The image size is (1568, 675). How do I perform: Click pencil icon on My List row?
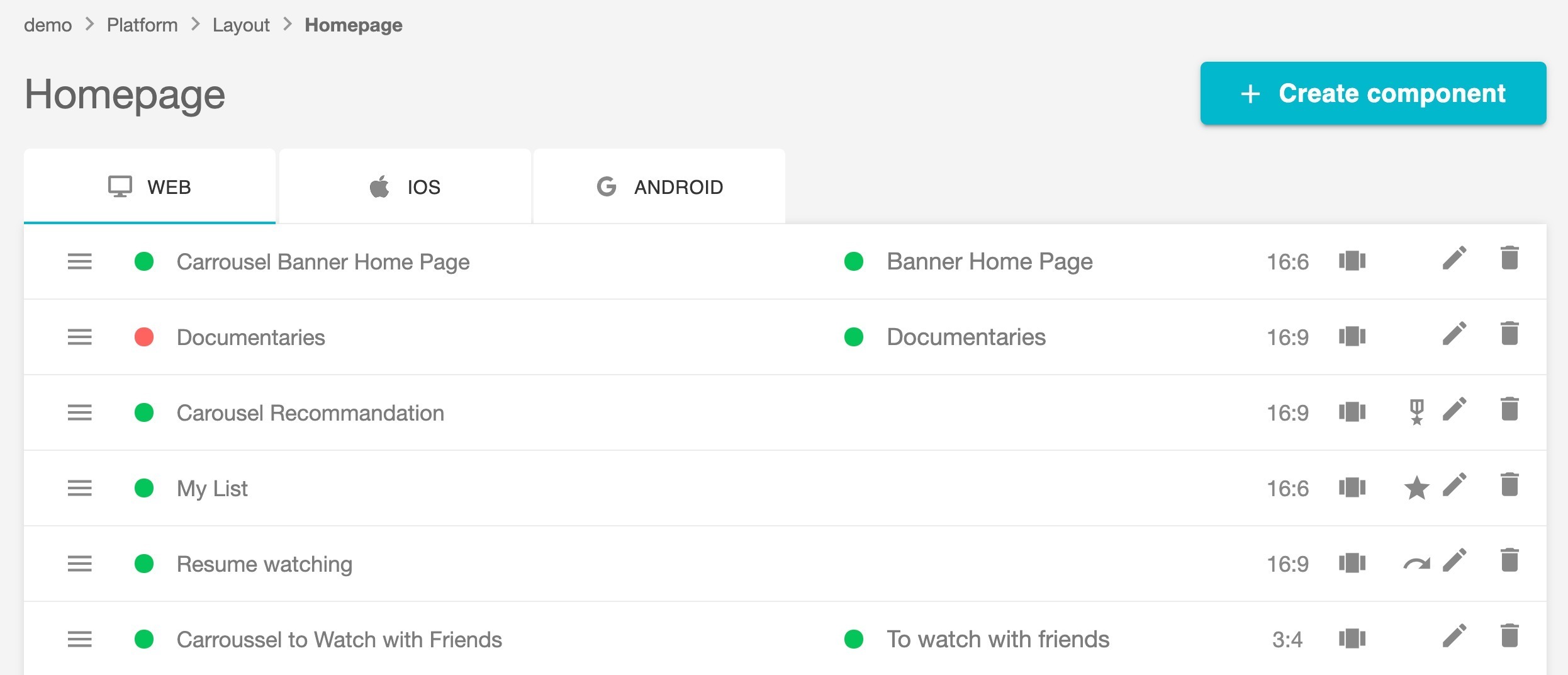[1455, 485]
